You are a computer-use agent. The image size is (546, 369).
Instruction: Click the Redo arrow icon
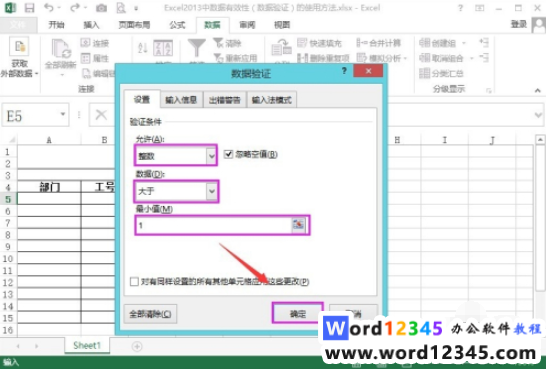click(75, 8)
